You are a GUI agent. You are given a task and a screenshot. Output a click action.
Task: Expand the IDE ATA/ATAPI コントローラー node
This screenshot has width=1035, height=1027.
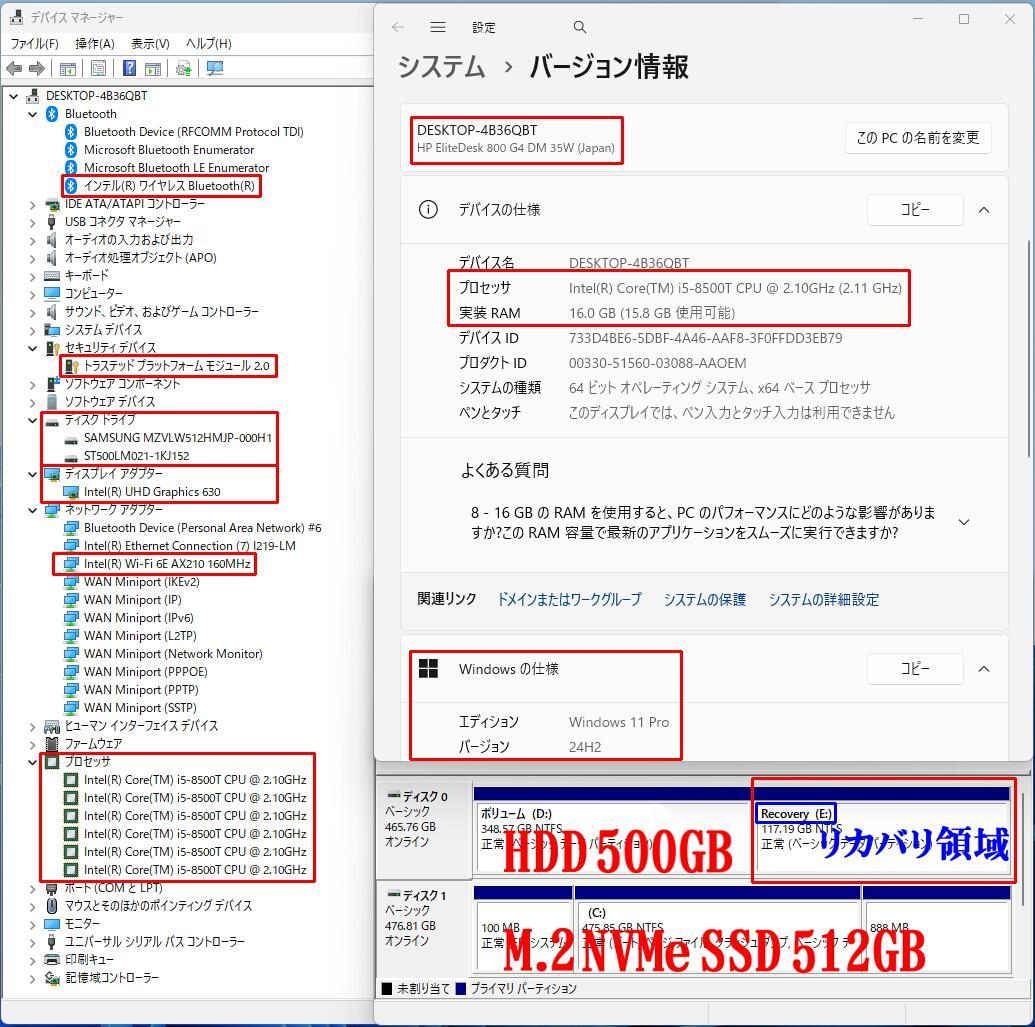coord(31,203)
